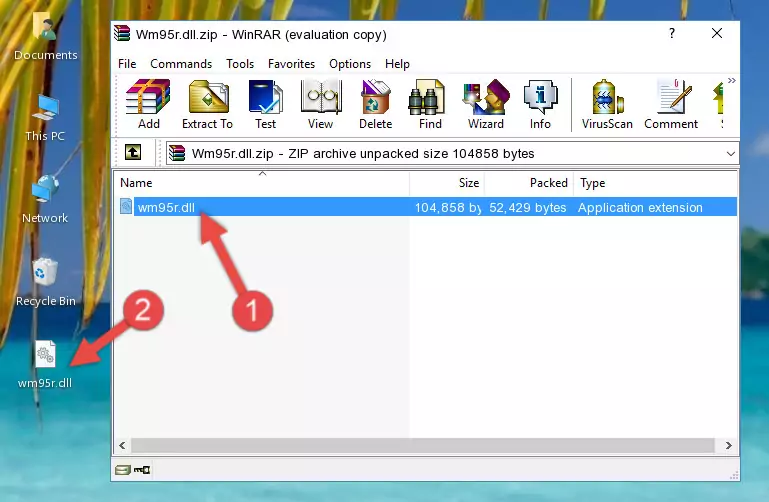Open the archive path dropdown
Viewport: 769px width, 502px height.
(731, 153)
